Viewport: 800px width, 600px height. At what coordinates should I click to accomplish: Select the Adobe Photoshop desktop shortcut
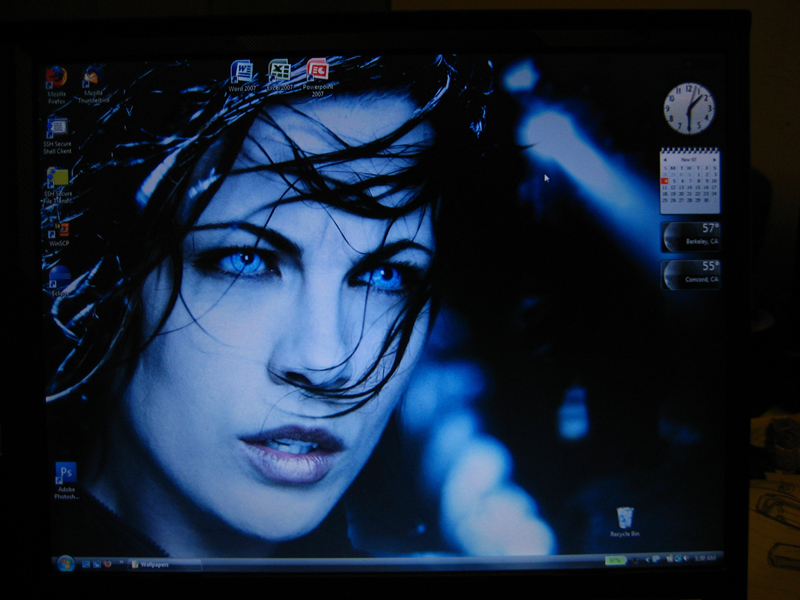(x=66, y=481)
